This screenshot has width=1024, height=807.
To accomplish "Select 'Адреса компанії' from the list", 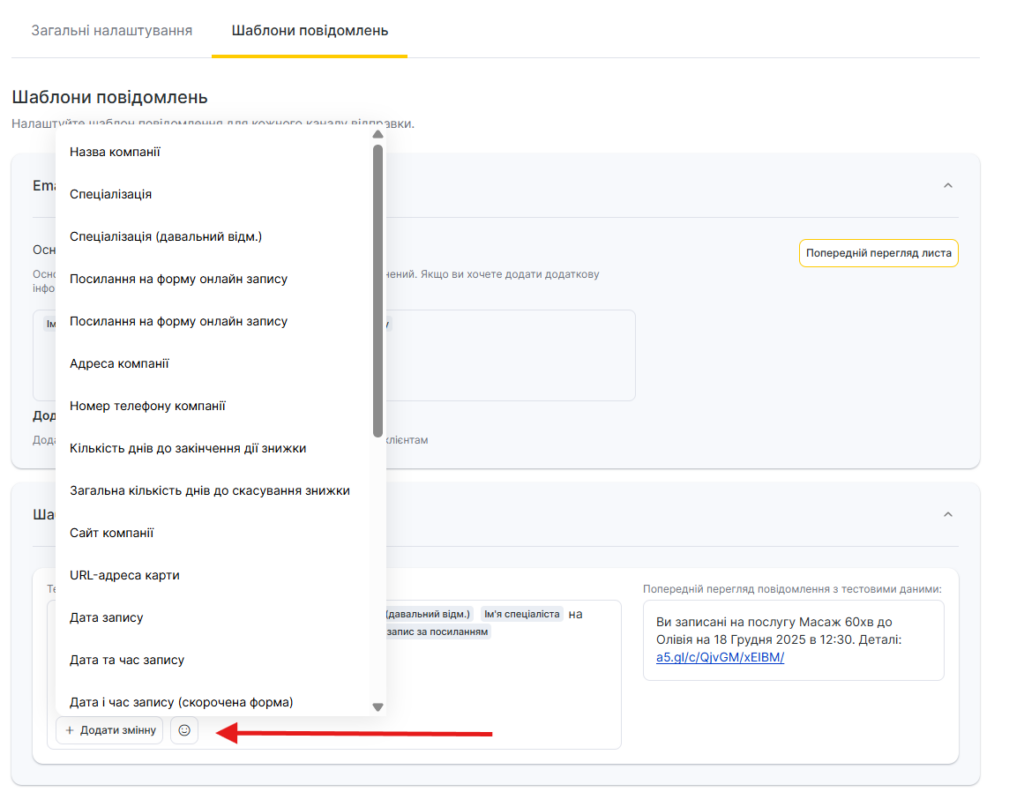I will pyautogui.click(x=119, y=364).
